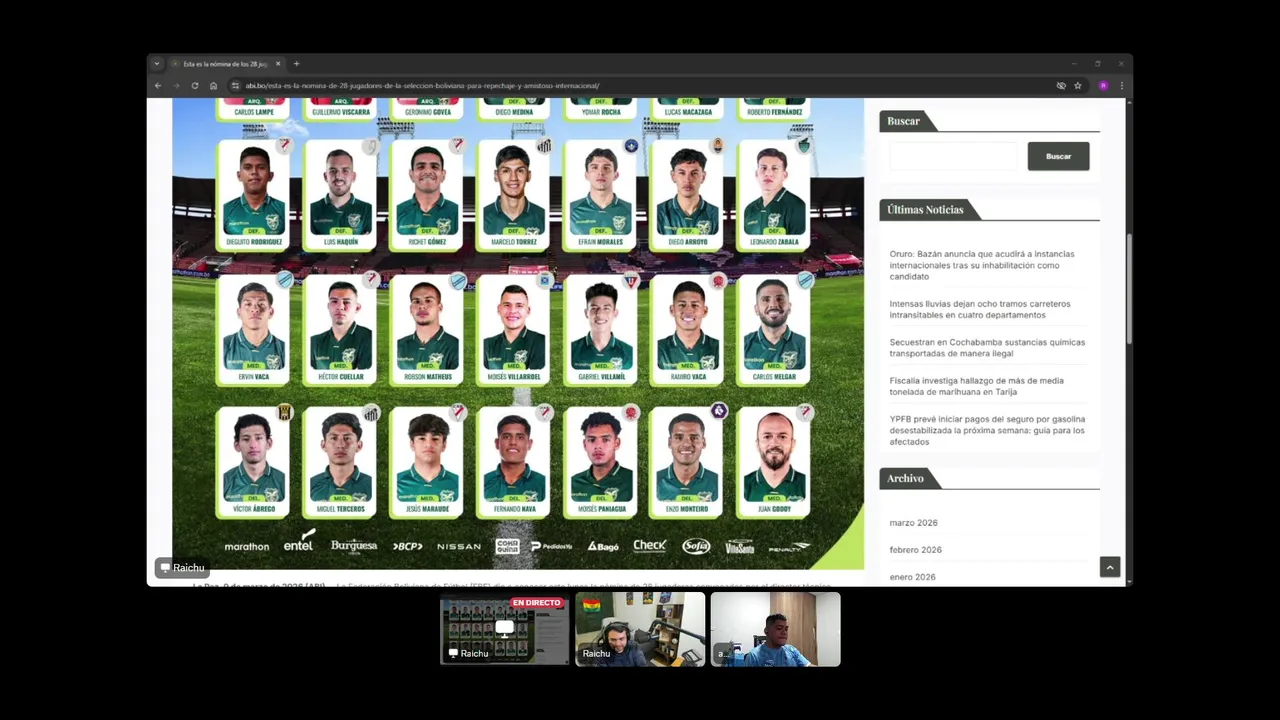Click Jesús Maraude's player card

point(427,462)
